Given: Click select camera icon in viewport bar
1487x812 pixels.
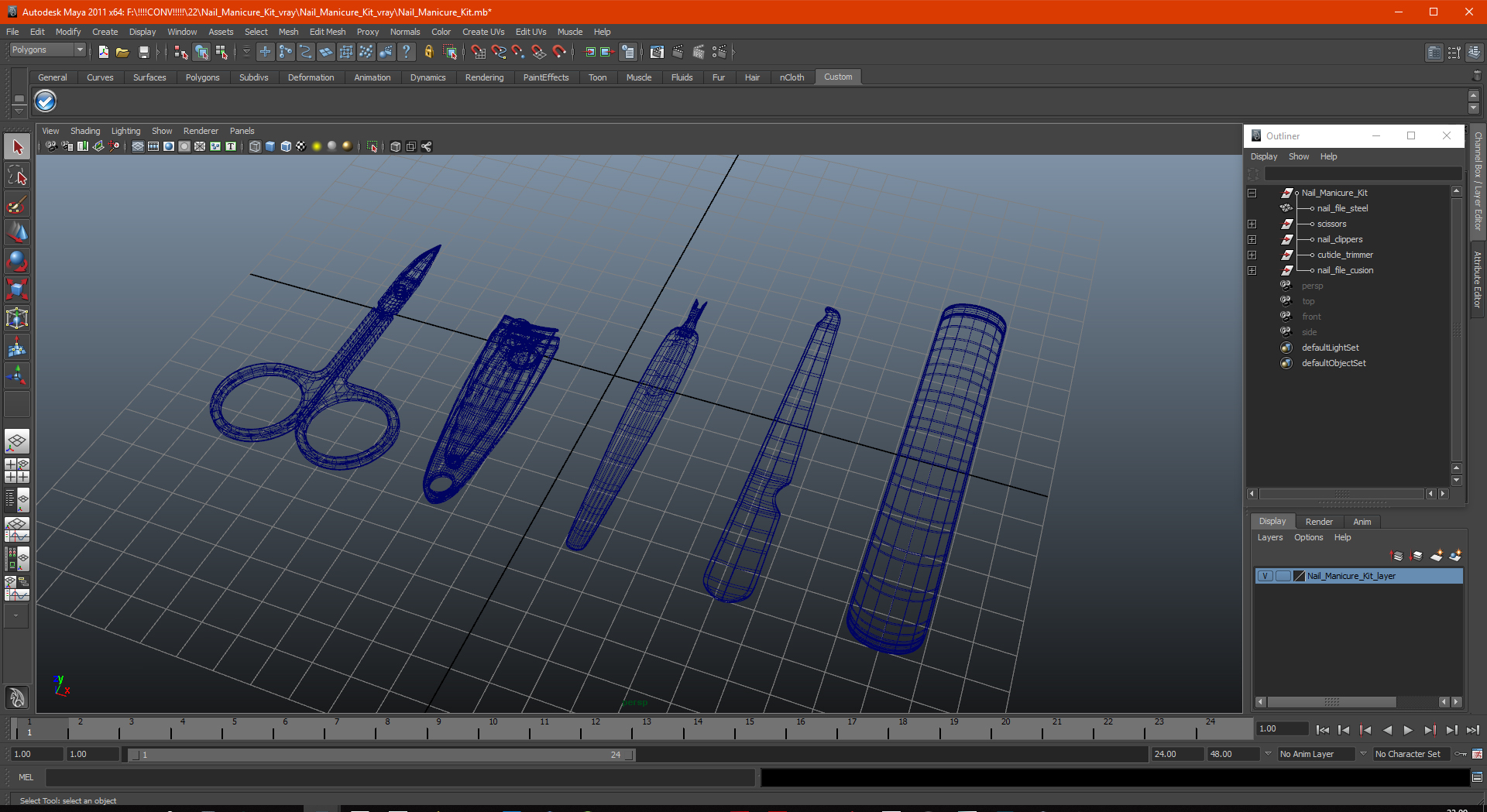Looking at the screenshot, I should click(51, 146).
